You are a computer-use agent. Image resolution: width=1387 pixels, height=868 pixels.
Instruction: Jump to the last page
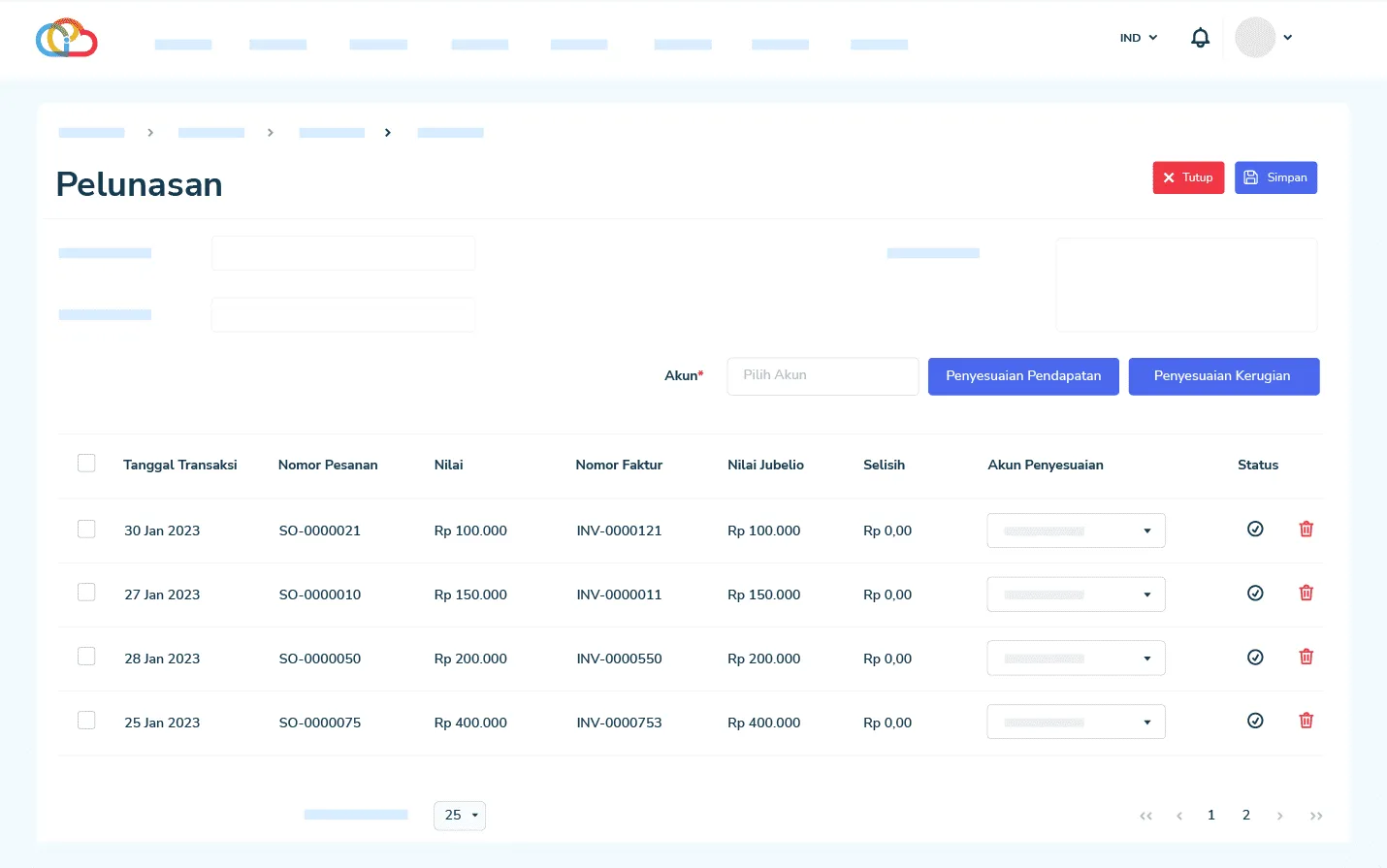pos(1316,816)
